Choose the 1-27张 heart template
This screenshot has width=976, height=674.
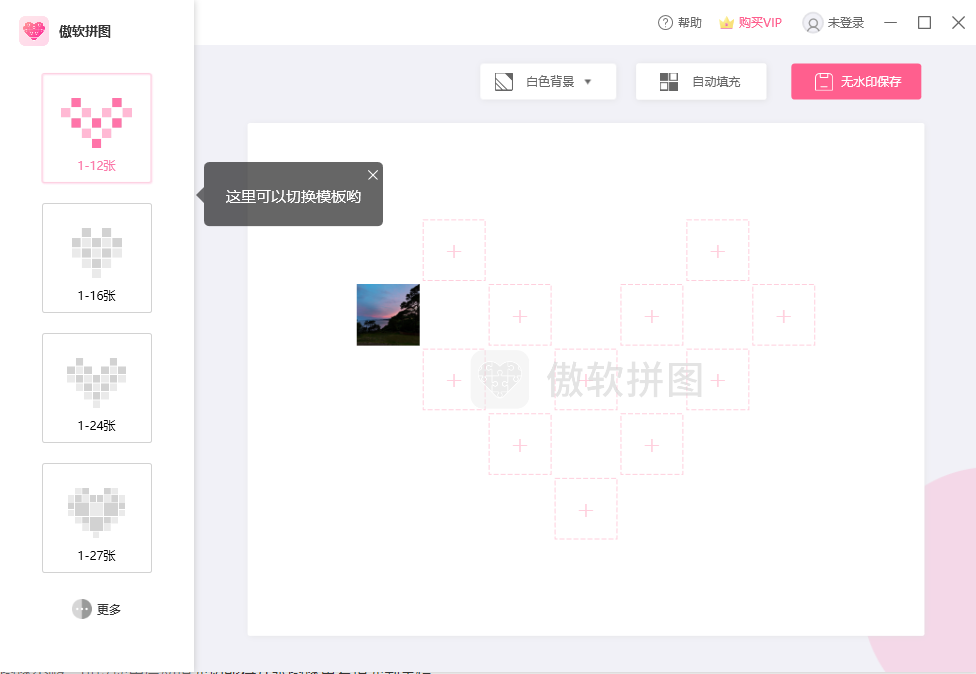96,518
